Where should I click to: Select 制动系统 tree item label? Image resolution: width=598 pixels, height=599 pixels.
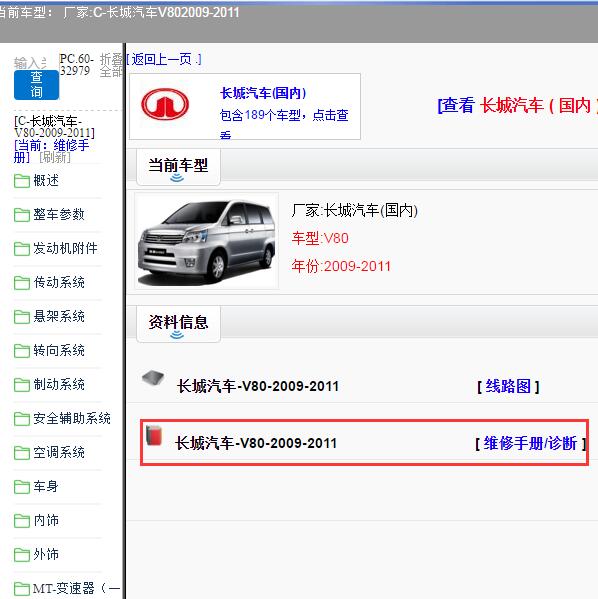(x=59, y=384)
